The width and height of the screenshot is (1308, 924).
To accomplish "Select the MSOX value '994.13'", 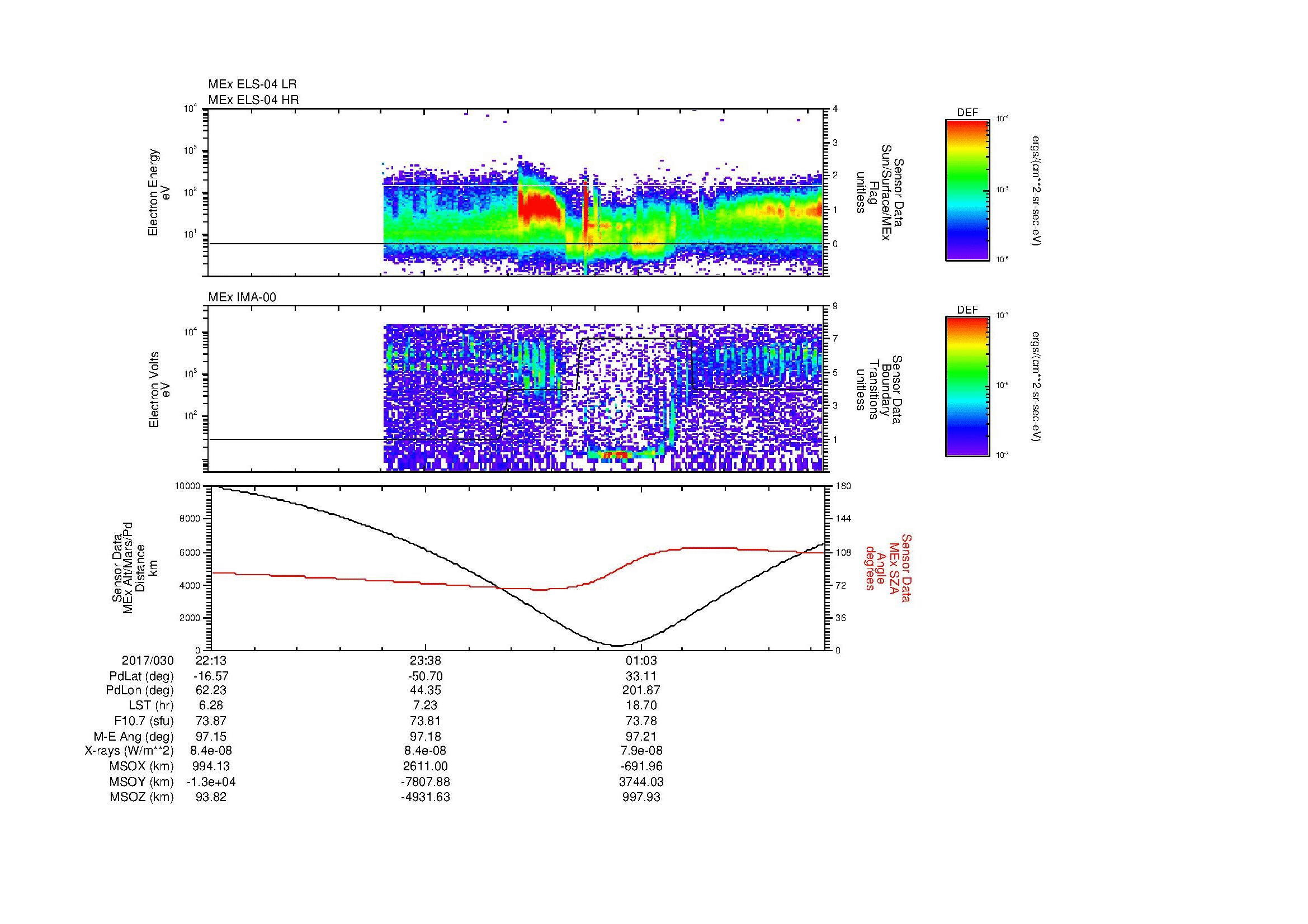I will pos(211,766).
